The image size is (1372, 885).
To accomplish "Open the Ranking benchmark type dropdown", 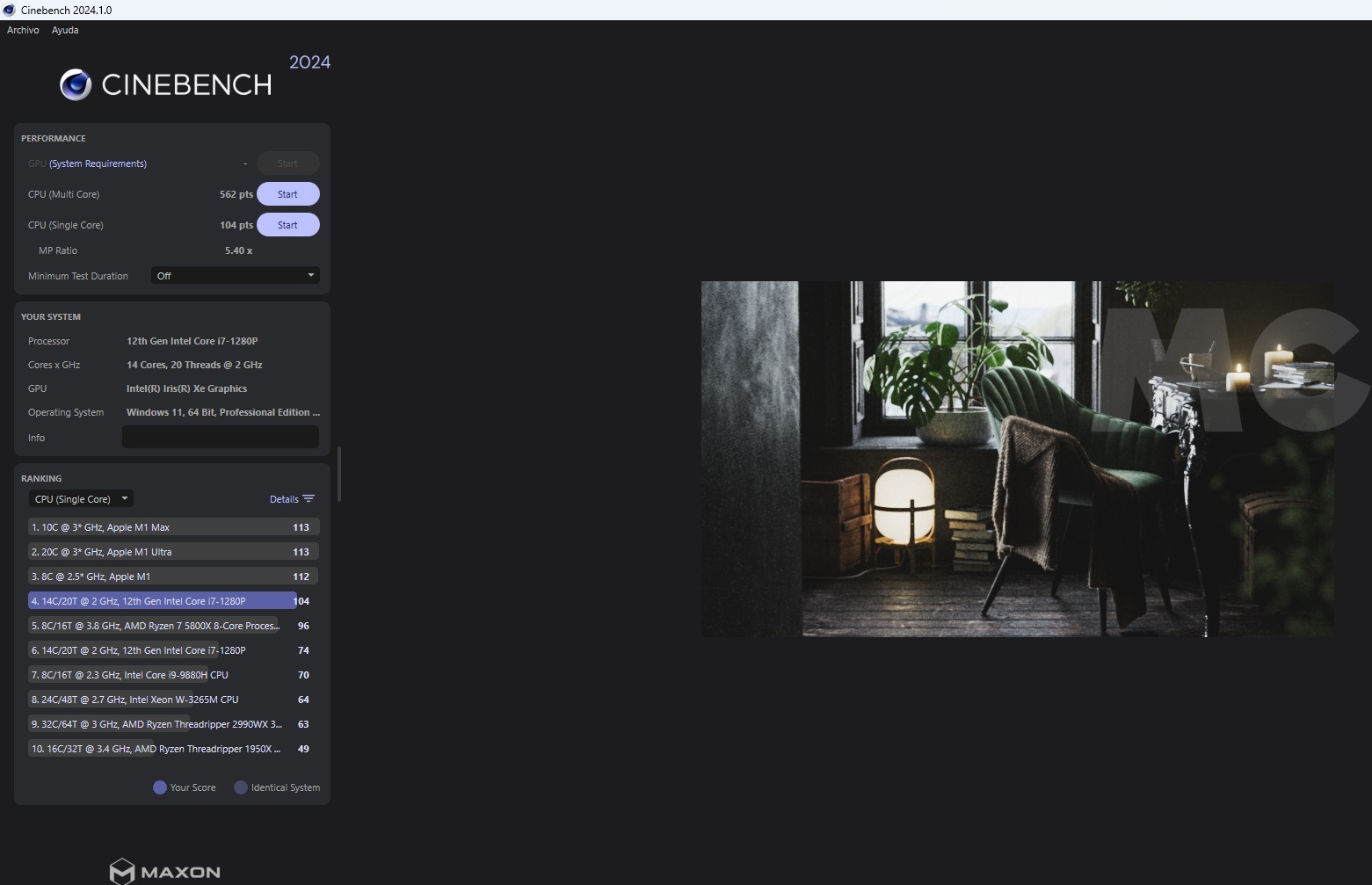I will pos(80,498).
